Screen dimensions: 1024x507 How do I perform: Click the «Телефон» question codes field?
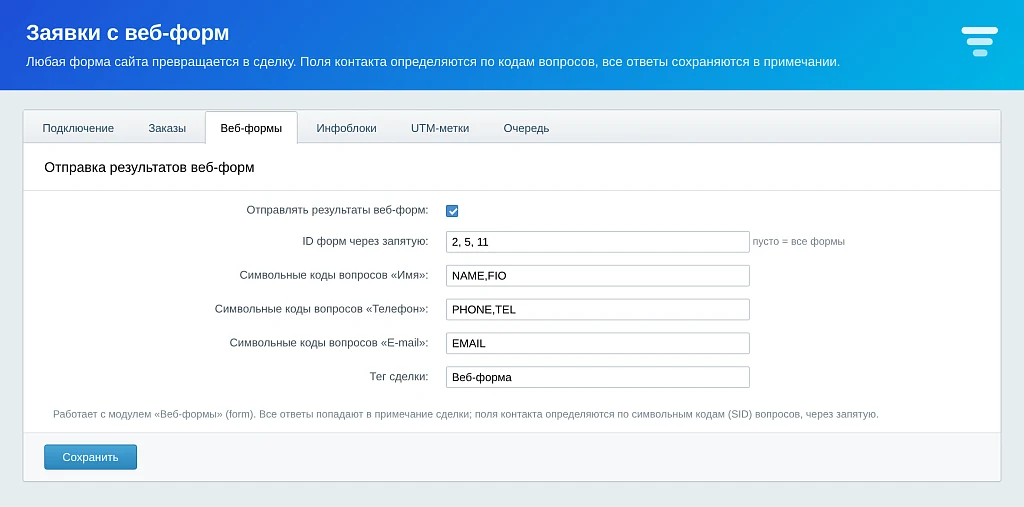click(x=598, y=310)
